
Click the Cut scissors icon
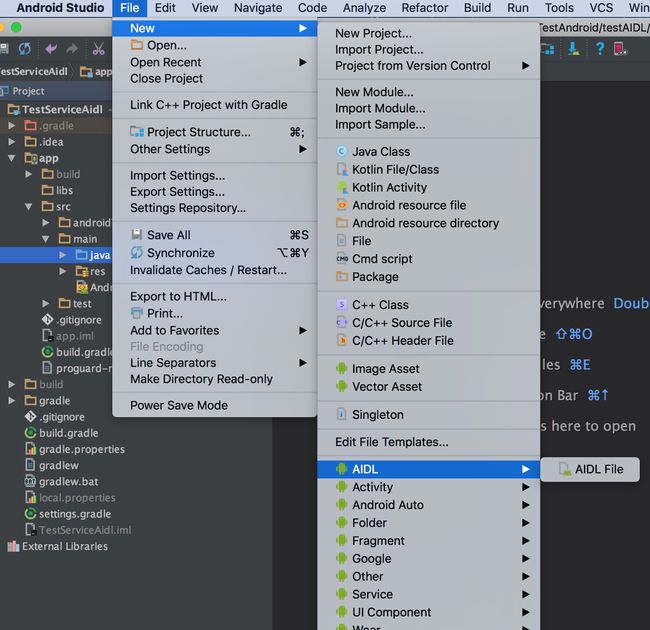click(x=98, y=49)
